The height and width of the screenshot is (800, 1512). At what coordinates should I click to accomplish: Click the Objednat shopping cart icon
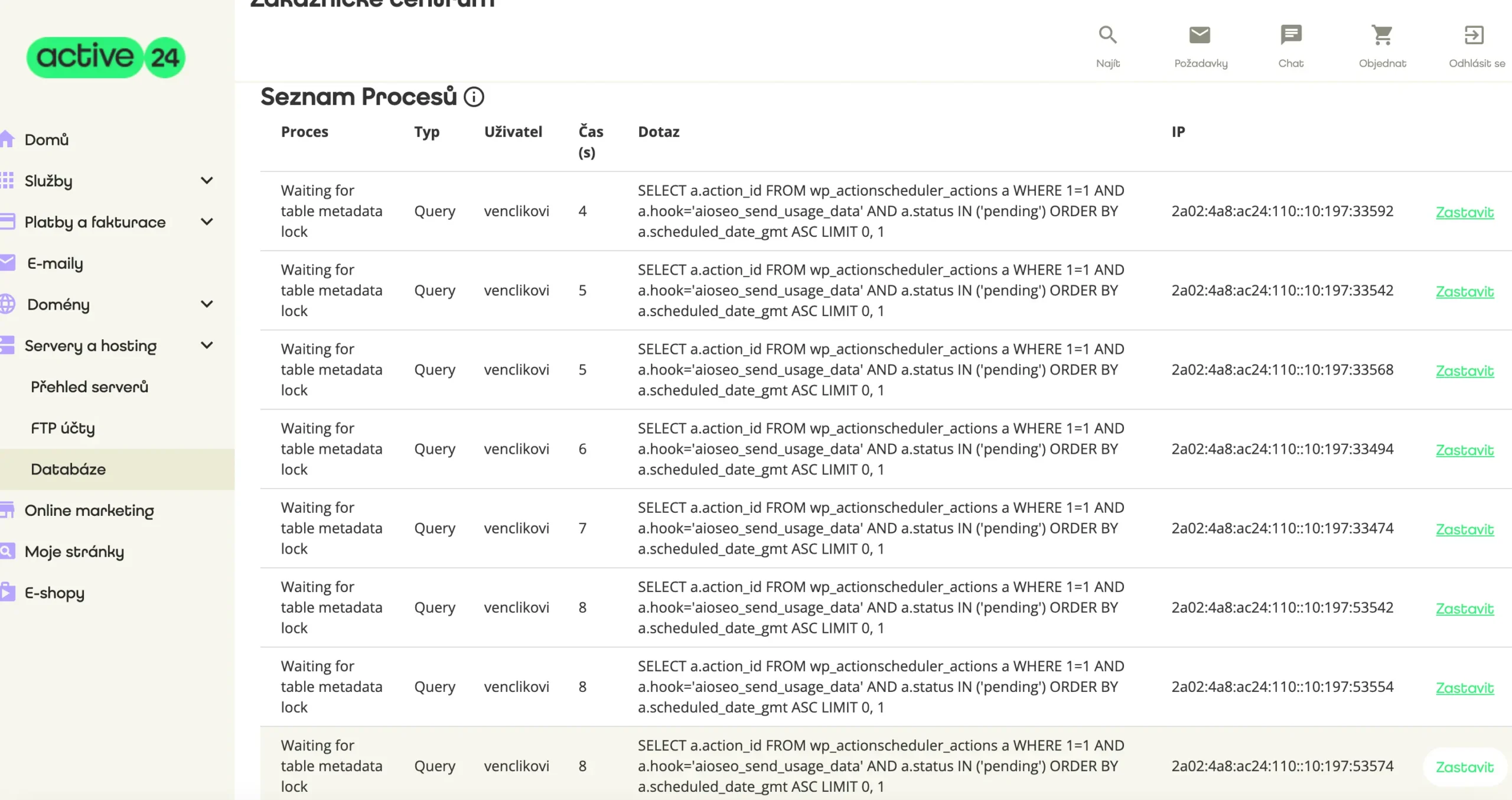click(x=1382, y=35)
